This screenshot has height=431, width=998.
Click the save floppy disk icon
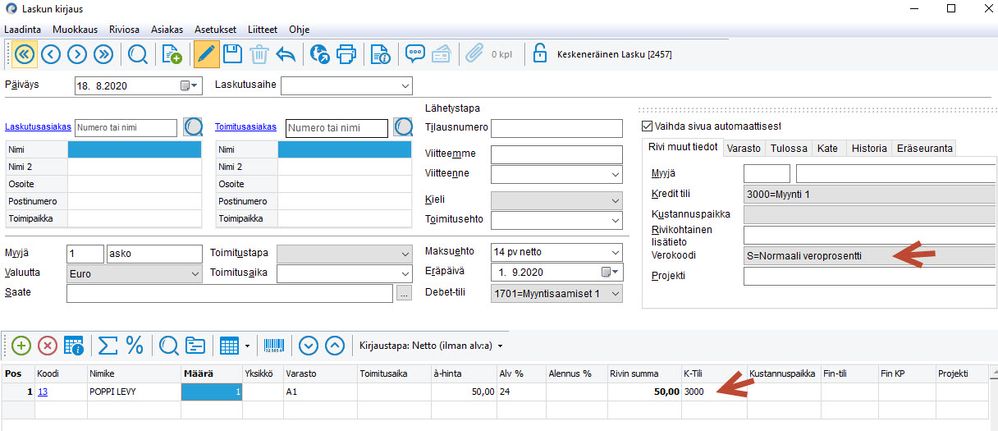click(x=232, y=55)
